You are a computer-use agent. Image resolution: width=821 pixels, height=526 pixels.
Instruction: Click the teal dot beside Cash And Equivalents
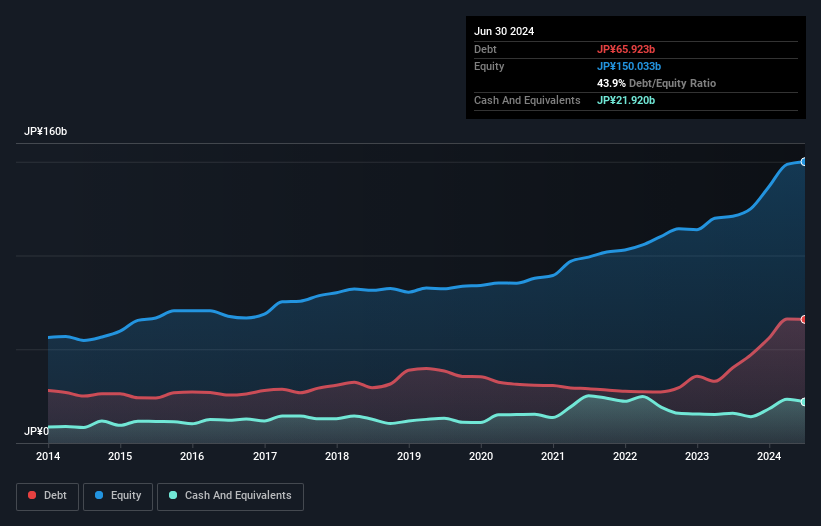coord(173,496)
